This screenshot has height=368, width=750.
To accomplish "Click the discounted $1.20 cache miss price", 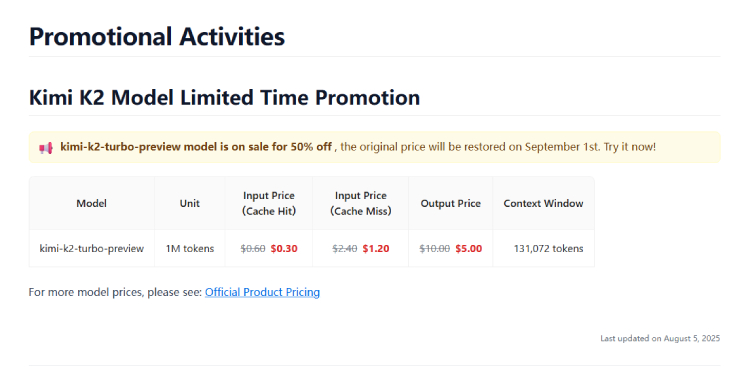I will [x=376, y=249].
